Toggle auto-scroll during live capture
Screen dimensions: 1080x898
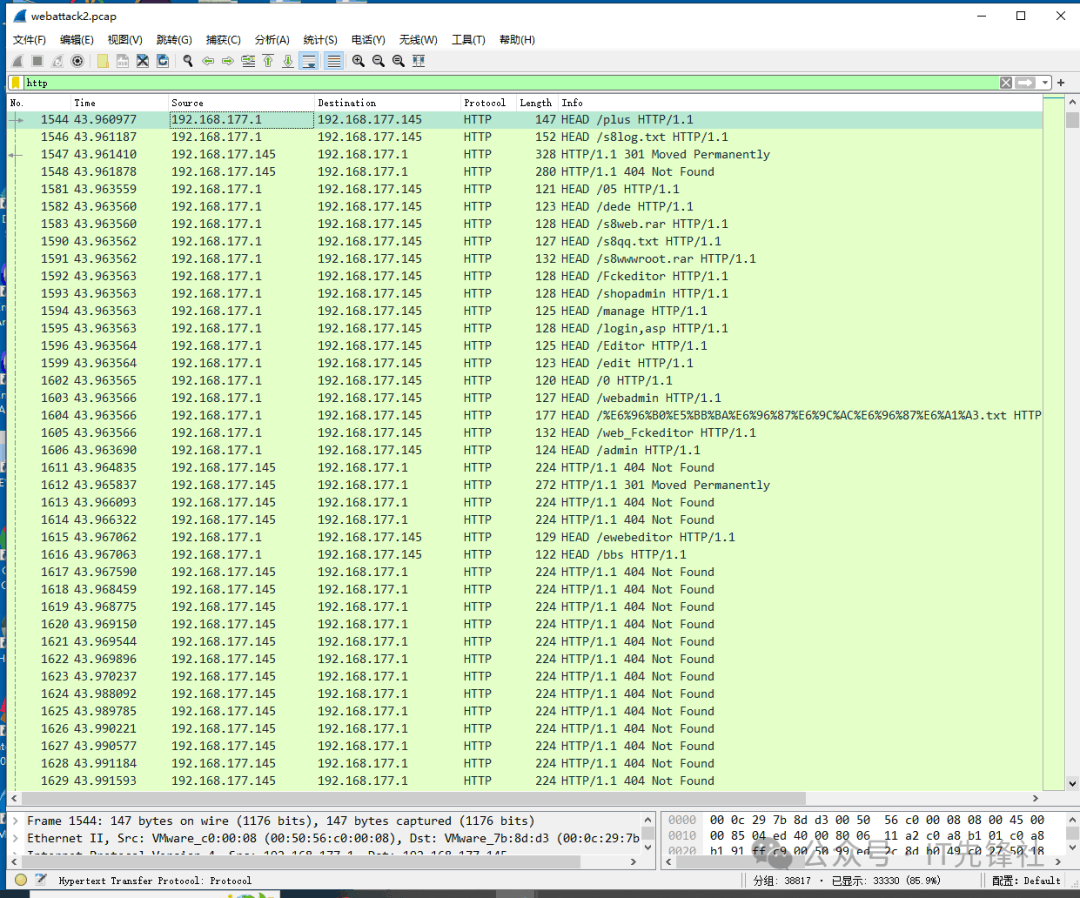(309, 61)
